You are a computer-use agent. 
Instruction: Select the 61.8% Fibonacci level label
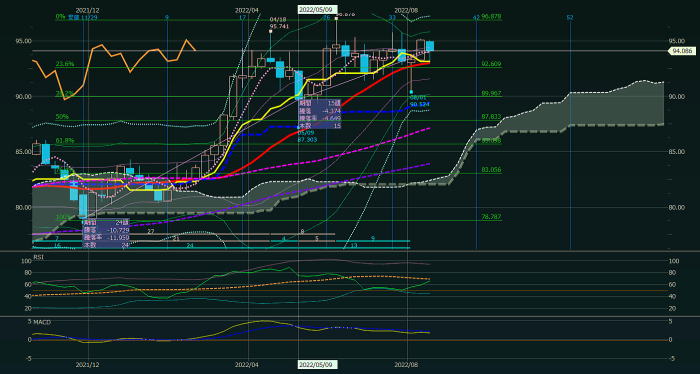pyautogui.click(x=65, y=141)
